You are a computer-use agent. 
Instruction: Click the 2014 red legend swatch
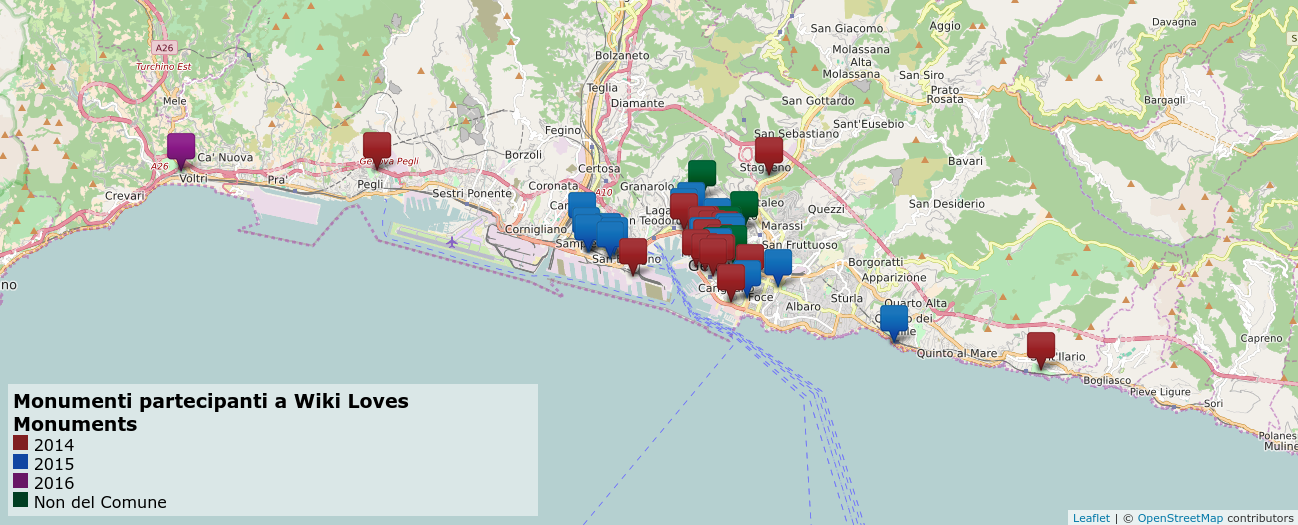click(x=21, y=444)
